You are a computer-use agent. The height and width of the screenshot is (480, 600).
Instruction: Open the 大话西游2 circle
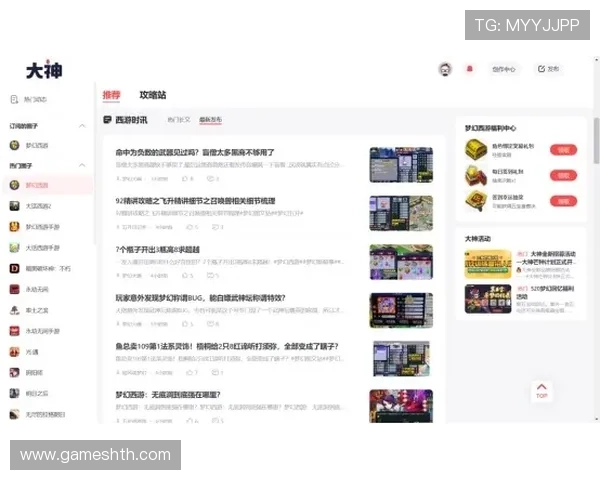(x=30, y=206)
